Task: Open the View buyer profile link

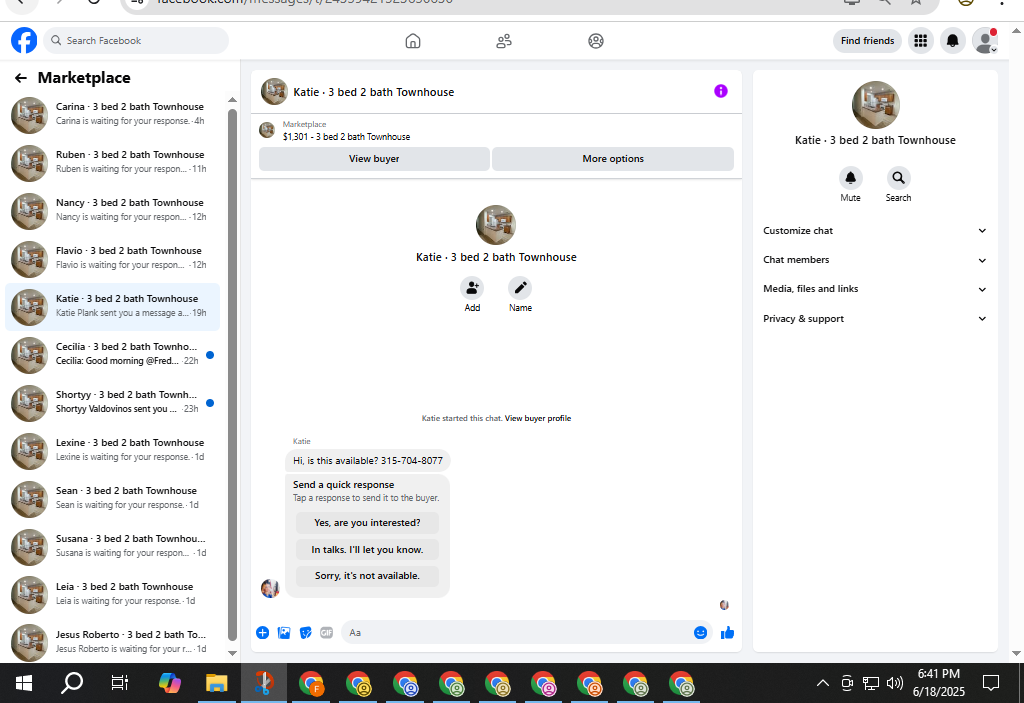Action: [x=537, y=418]
